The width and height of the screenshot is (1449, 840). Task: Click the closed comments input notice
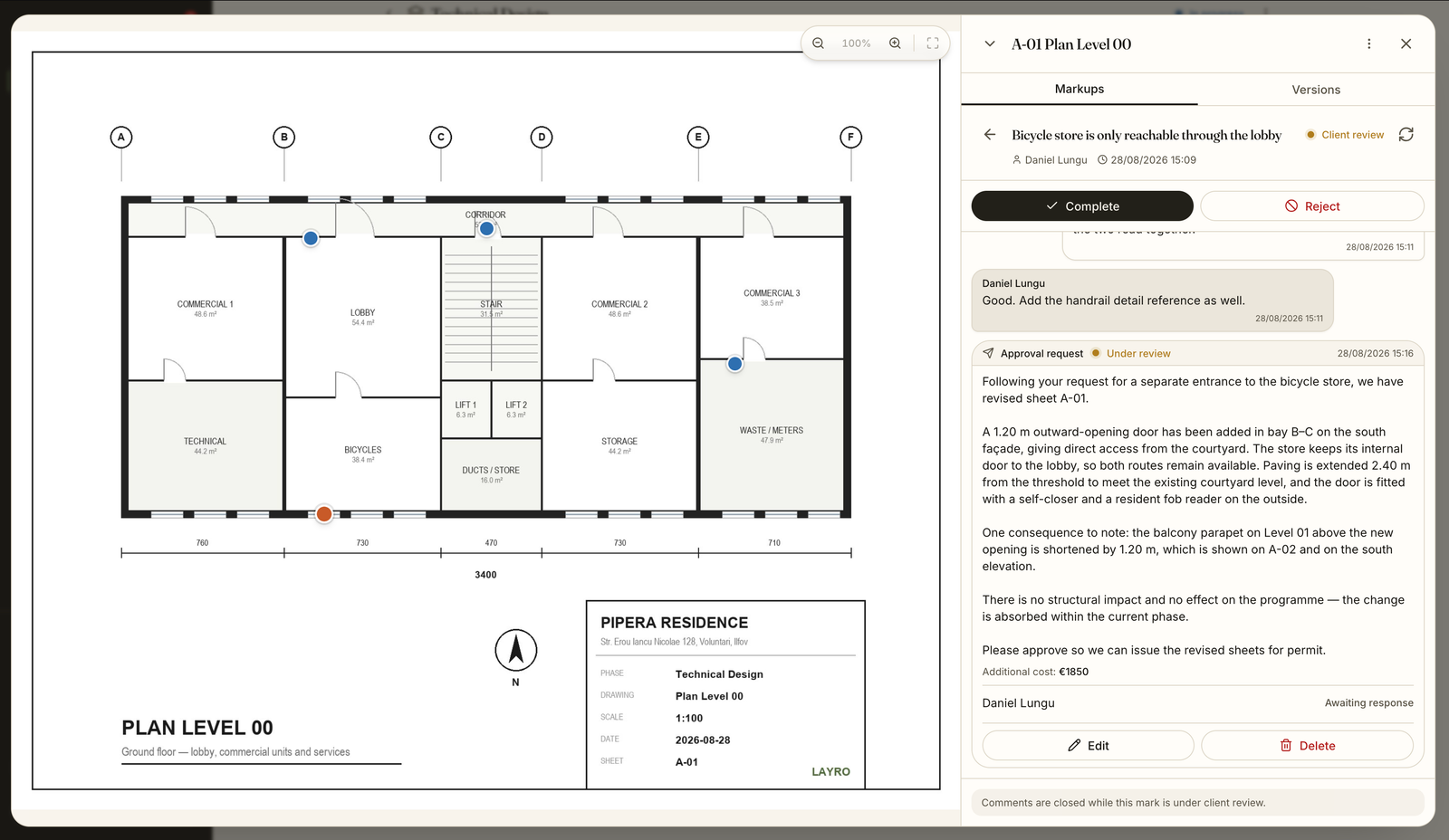tap(1197, 803)
